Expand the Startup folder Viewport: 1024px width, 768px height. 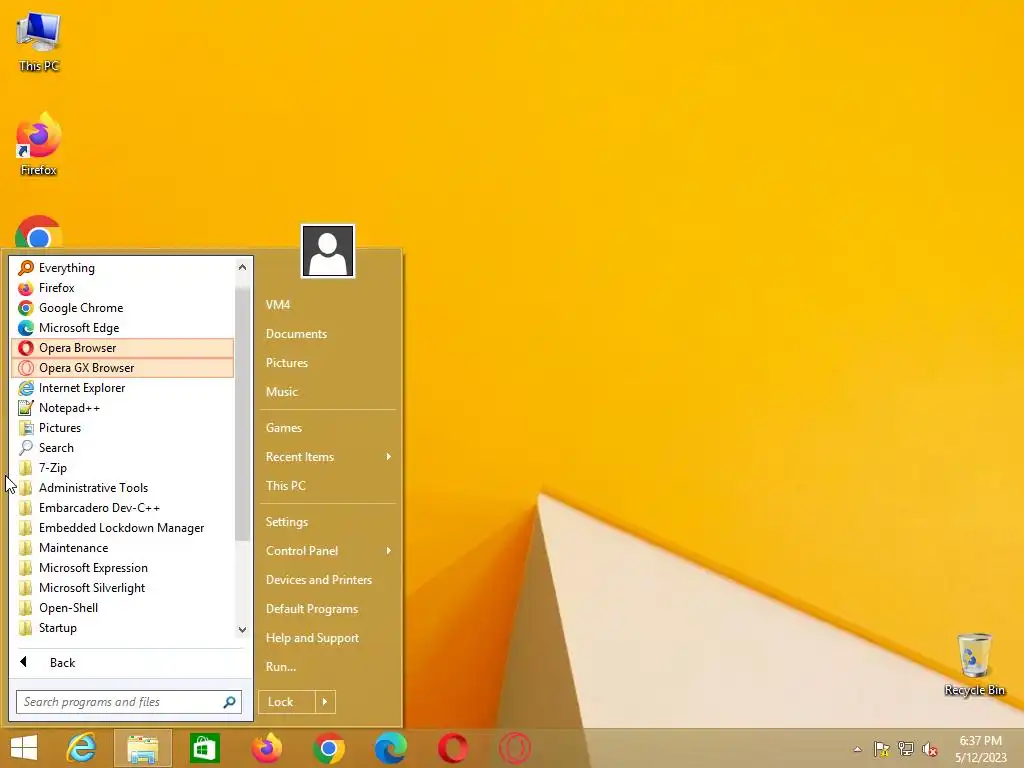point(122,628)
